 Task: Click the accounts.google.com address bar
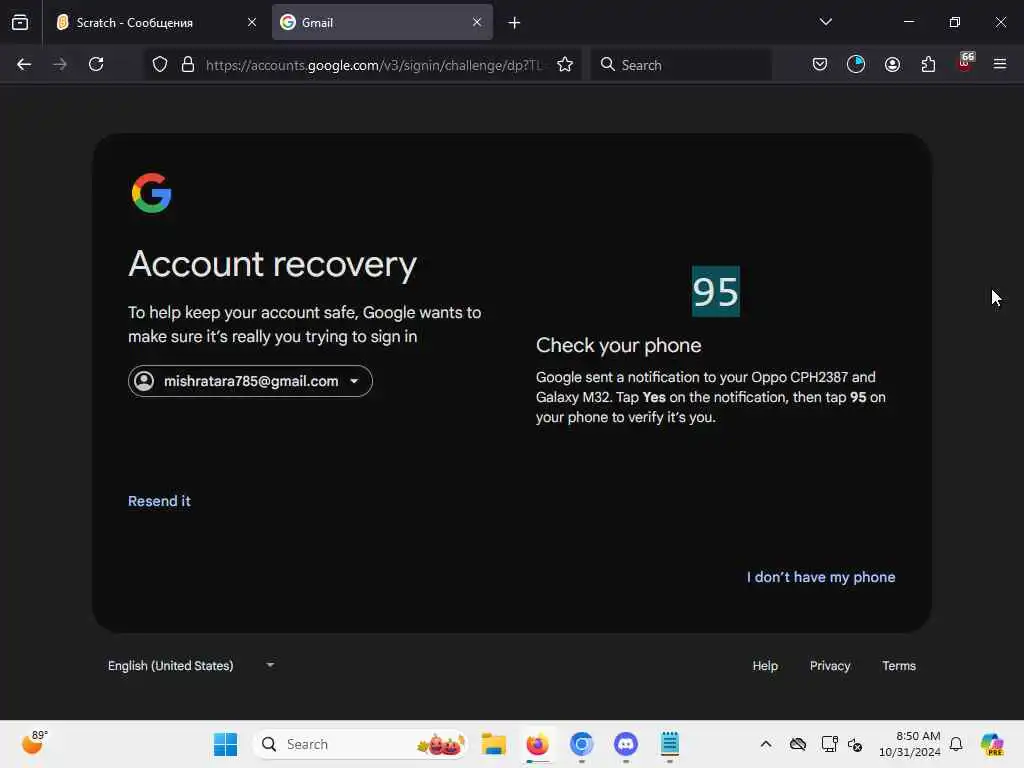tap(374, 65)
